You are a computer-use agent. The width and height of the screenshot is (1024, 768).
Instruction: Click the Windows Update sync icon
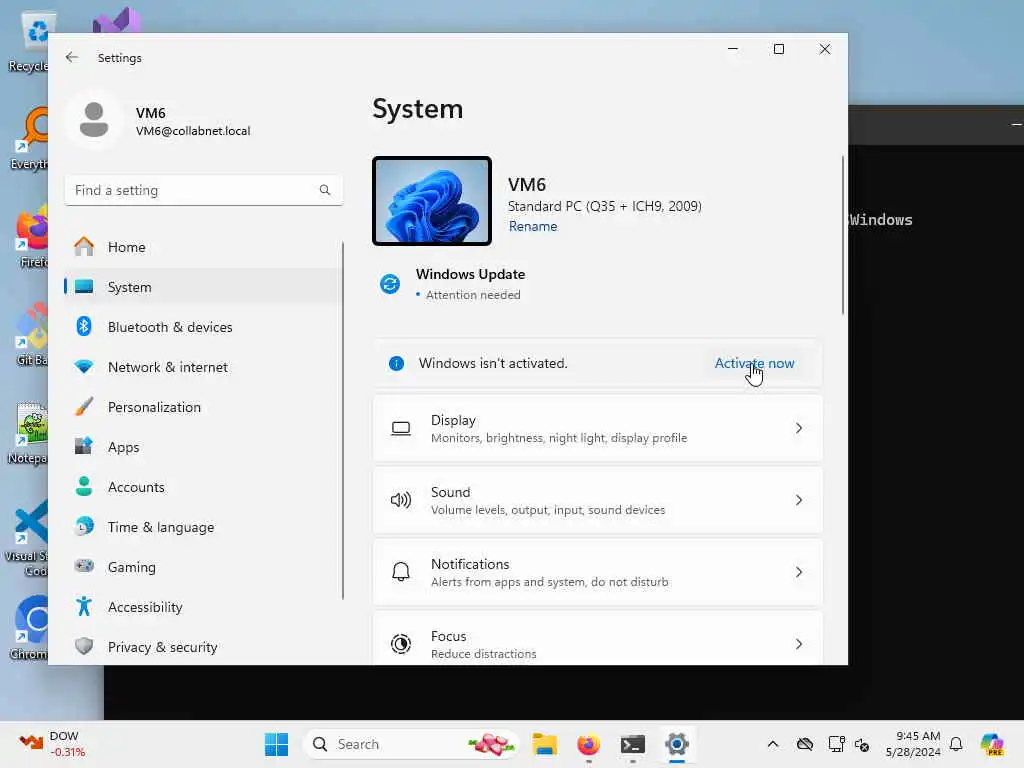(x=390, y=284)
